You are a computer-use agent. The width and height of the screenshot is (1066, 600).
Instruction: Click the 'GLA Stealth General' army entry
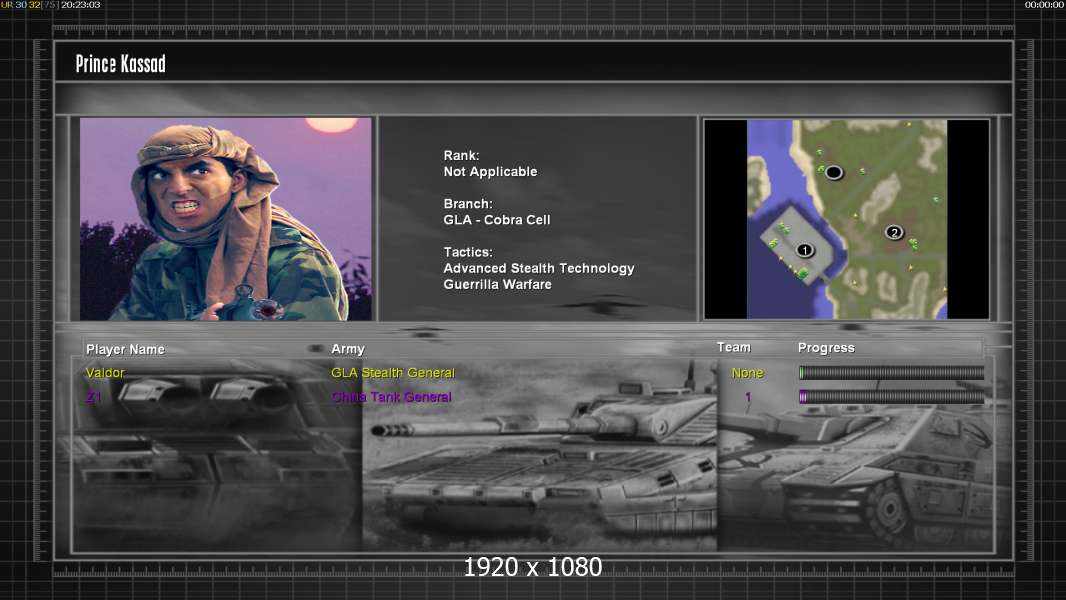coord(393,373)
